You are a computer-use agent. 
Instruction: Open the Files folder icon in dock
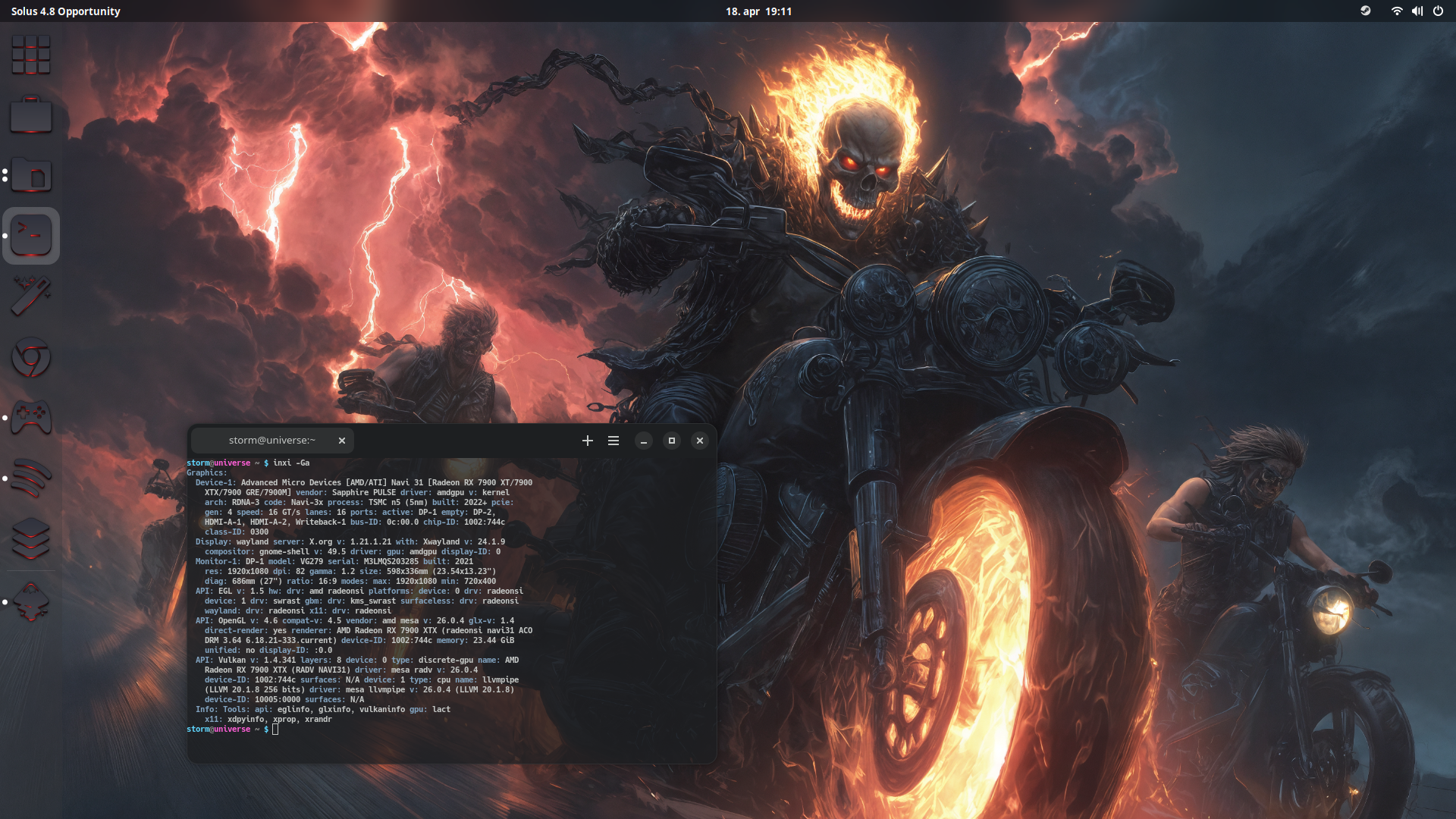click(x=31, y=175)
